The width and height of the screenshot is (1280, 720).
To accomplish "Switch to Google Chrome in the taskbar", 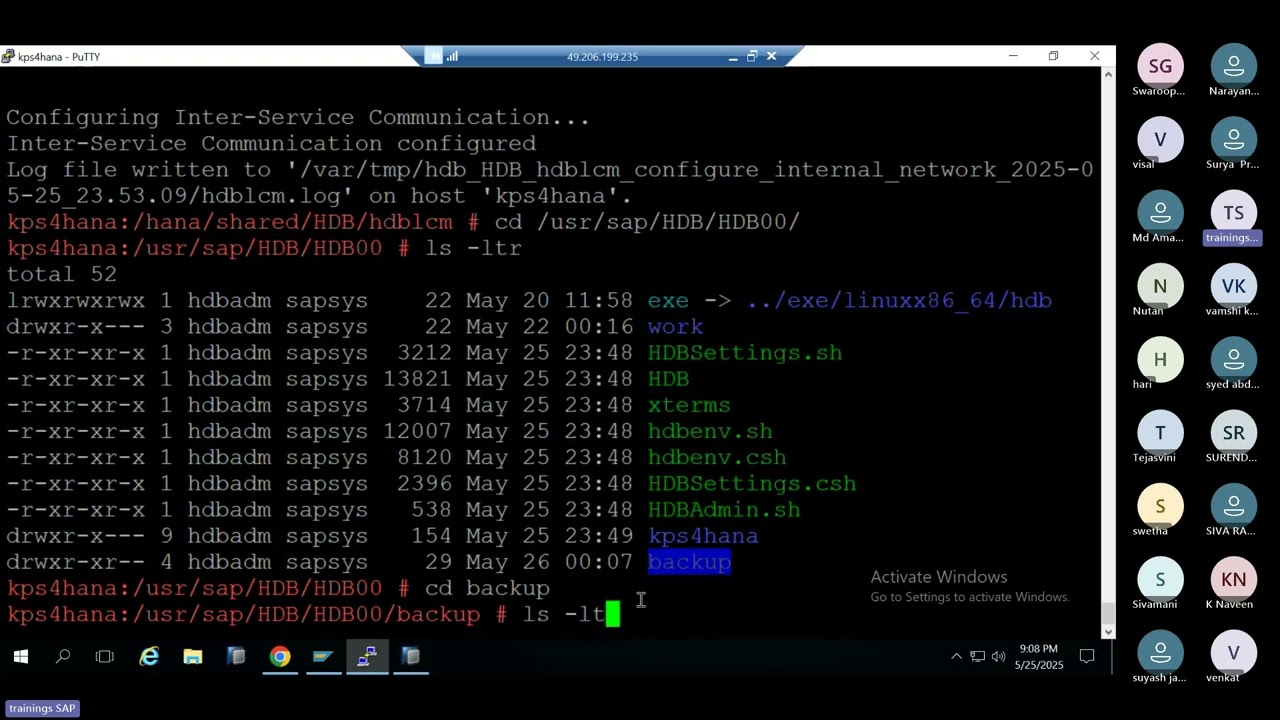I will point(280,657).
